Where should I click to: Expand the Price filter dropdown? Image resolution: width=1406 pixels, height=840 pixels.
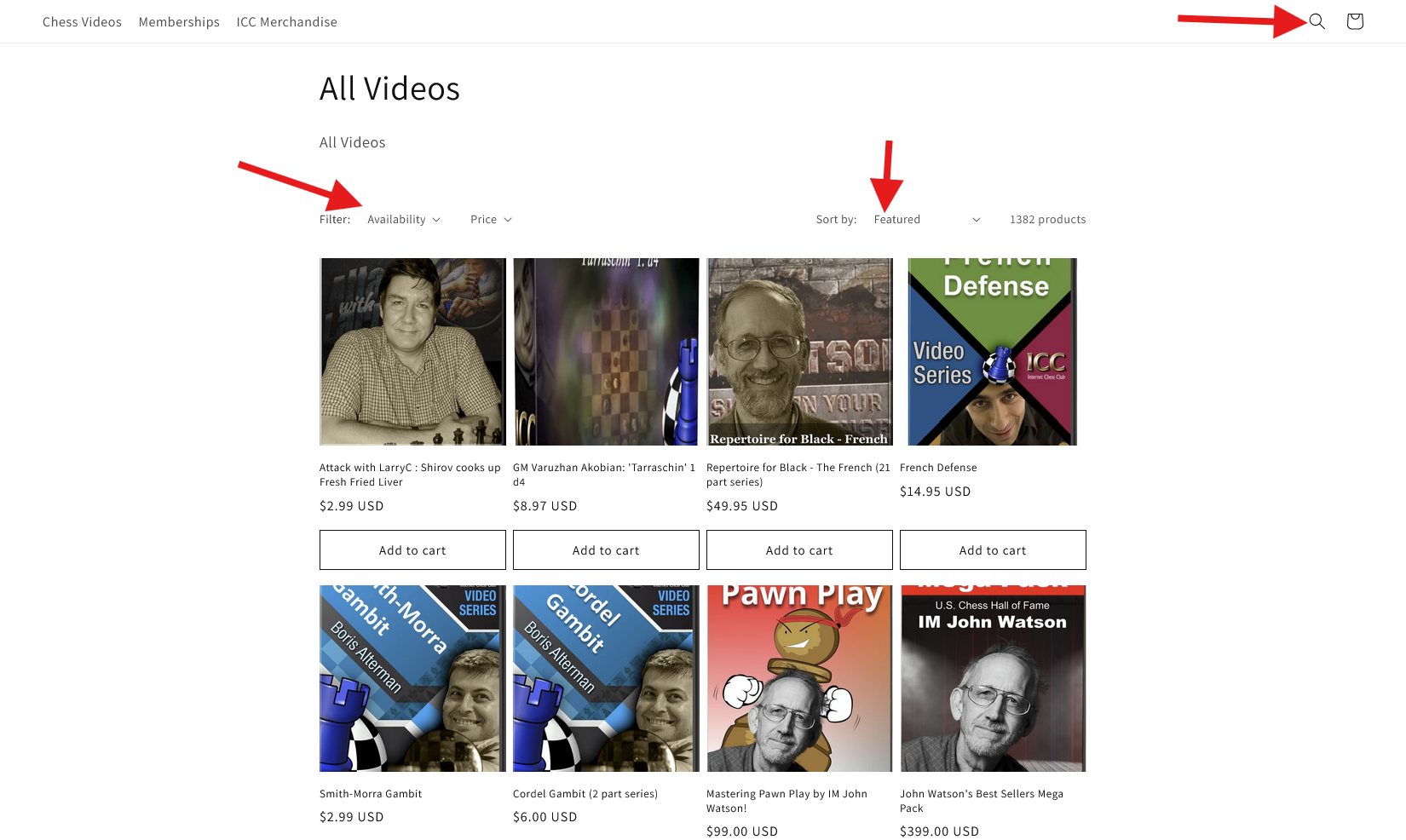pyautogui.click(x=491, y=220)
